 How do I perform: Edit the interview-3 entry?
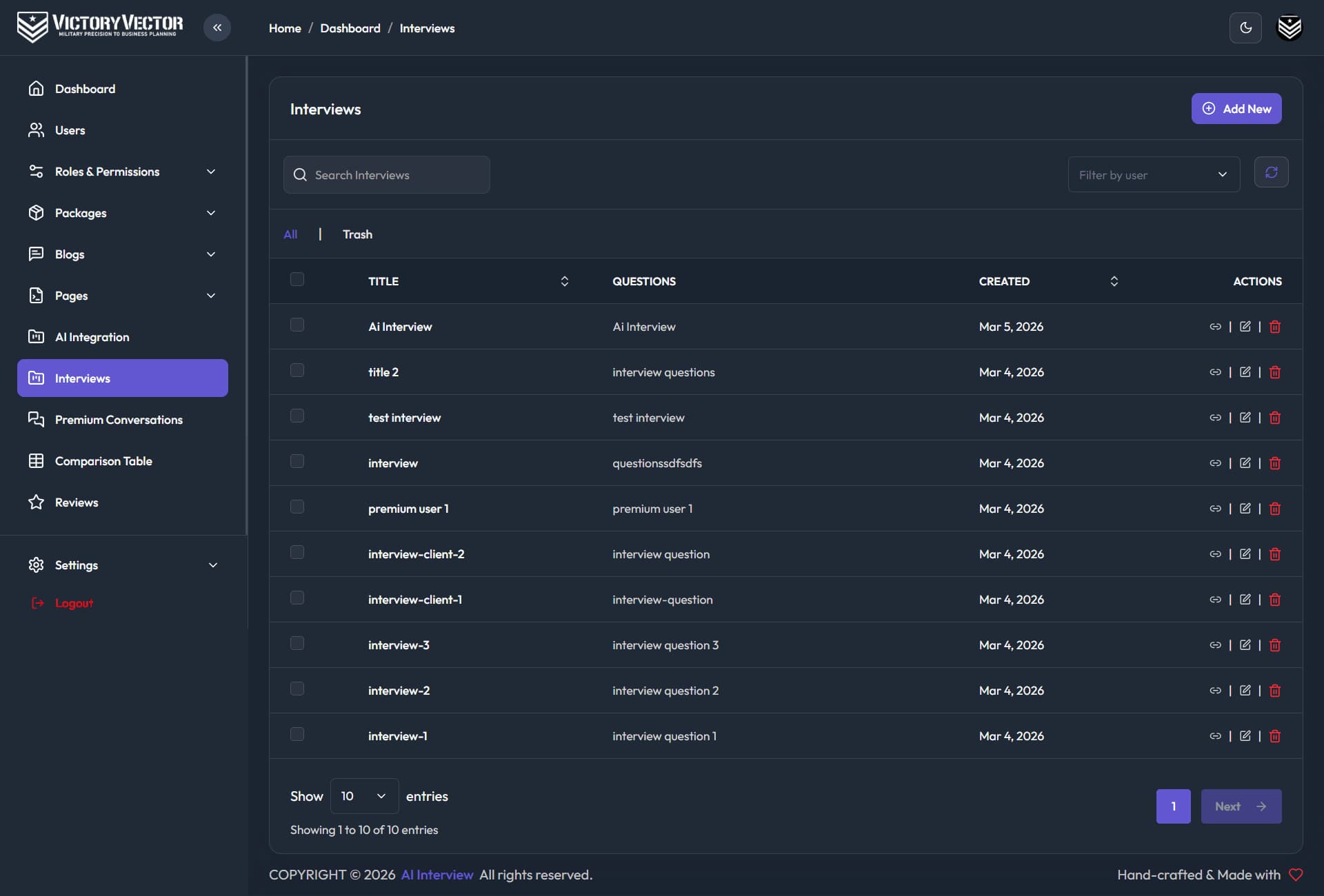pos(1245,645)
